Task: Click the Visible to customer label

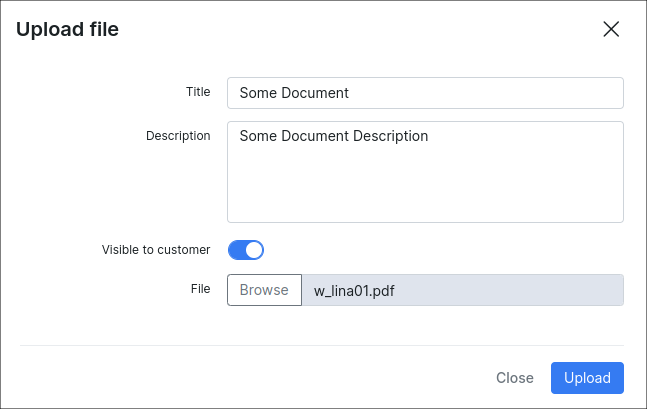Action: coord(156,250)
